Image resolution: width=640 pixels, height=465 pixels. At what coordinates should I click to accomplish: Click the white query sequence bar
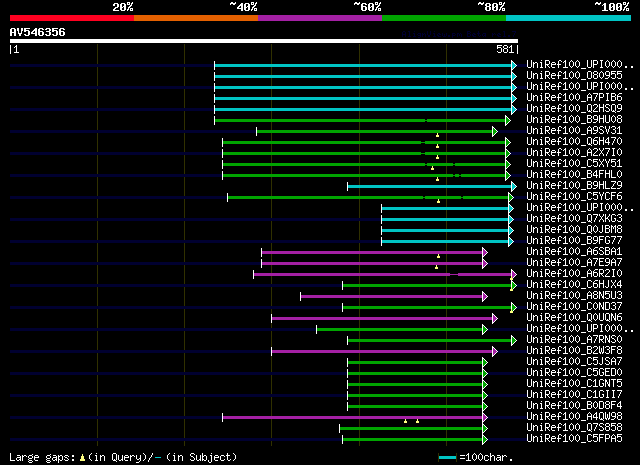pos(264,41)
